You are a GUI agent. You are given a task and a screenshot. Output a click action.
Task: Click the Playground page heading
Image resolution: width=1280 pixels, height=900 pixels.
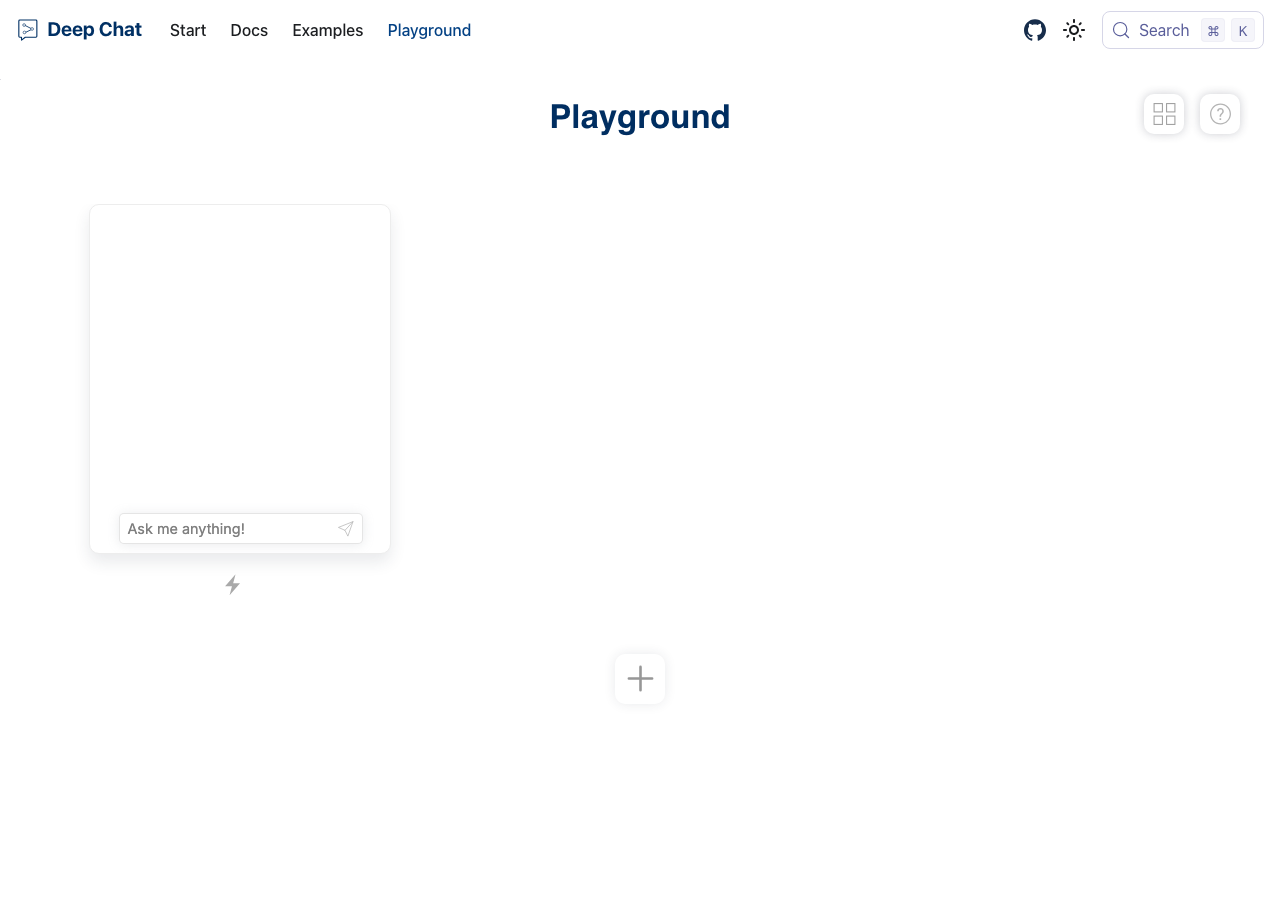(x=640, y=117)
